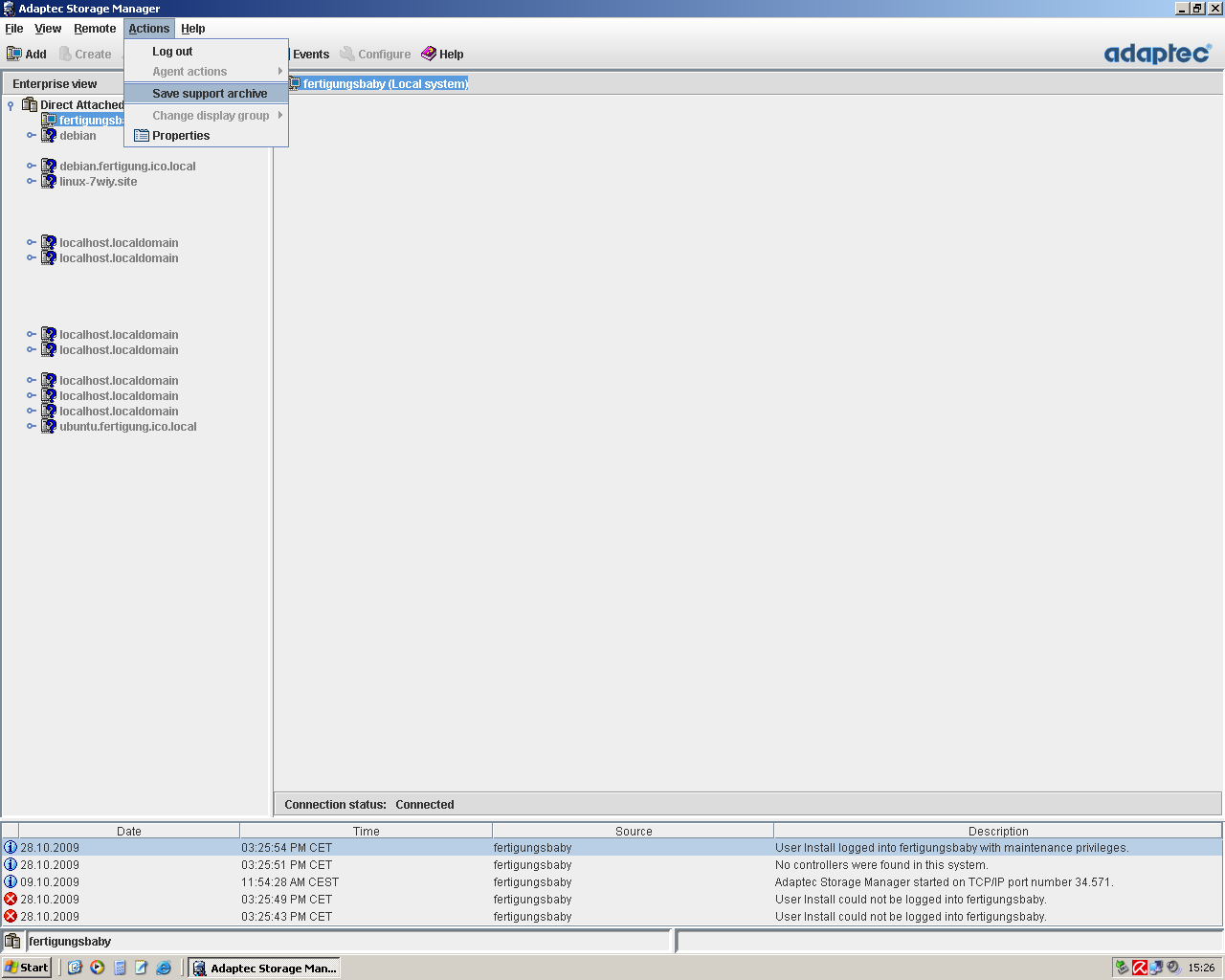Click event 'logged into fertigungsbaby with maintenance privileges'

click(x=952, y=847)
